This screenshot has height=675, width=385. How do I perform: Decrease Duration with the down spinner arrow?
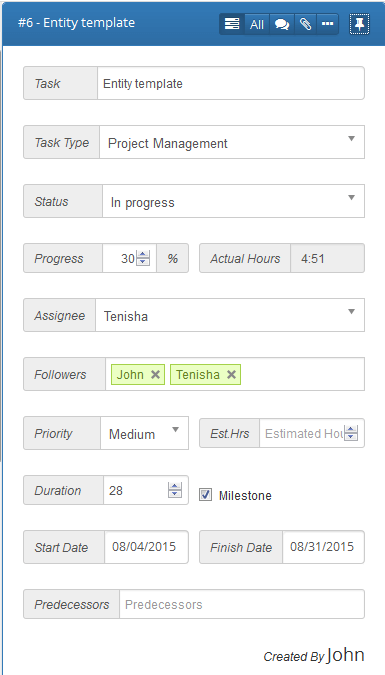coord(175,494)
